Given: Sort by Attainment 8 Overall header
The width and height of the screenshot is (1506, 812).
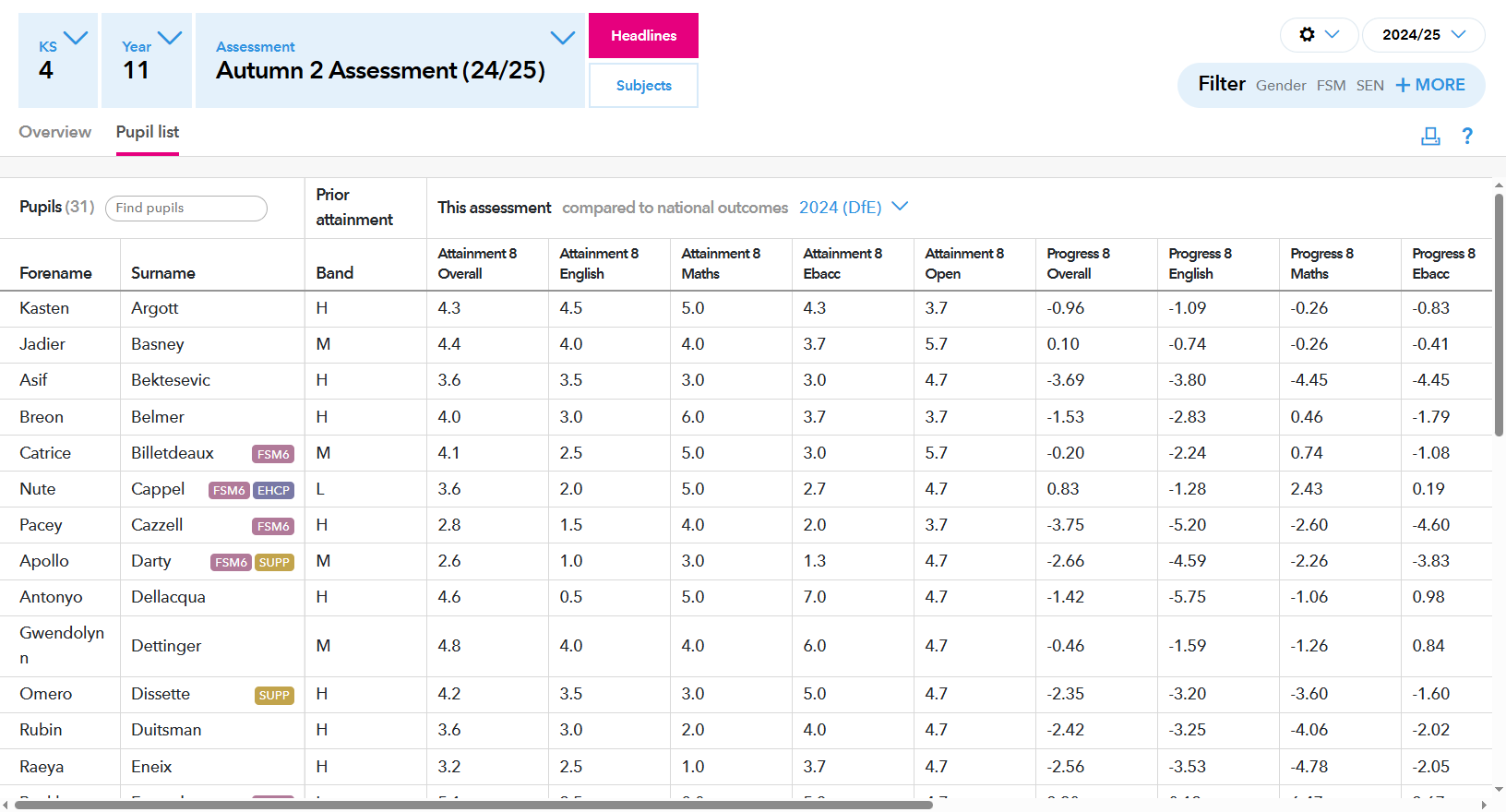Looking at the screenshot, I should 477,264.
